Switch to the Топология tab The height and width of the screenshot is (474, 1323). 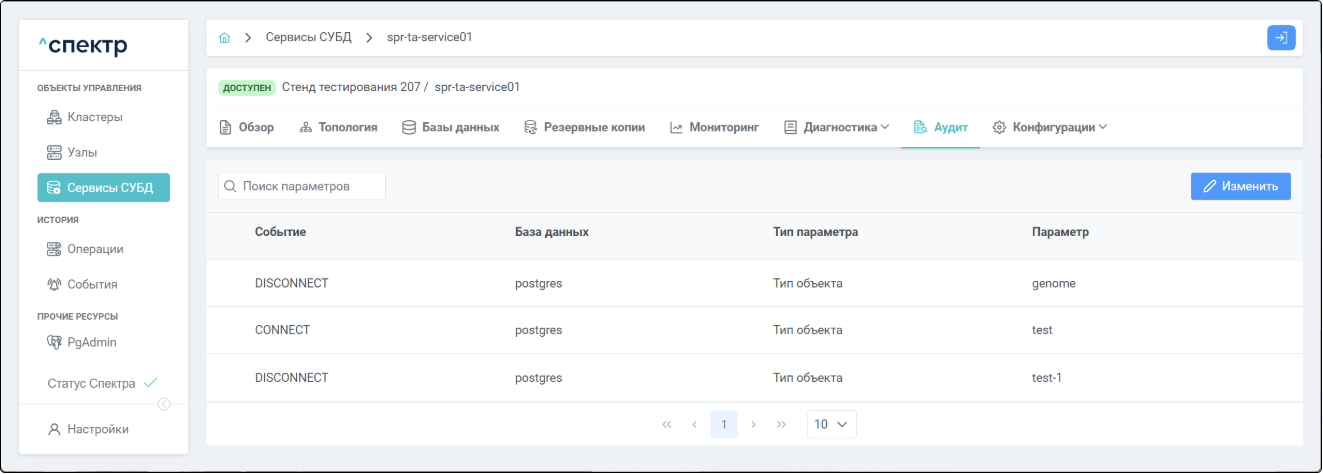pyautogui.click(x=338, y=128)
